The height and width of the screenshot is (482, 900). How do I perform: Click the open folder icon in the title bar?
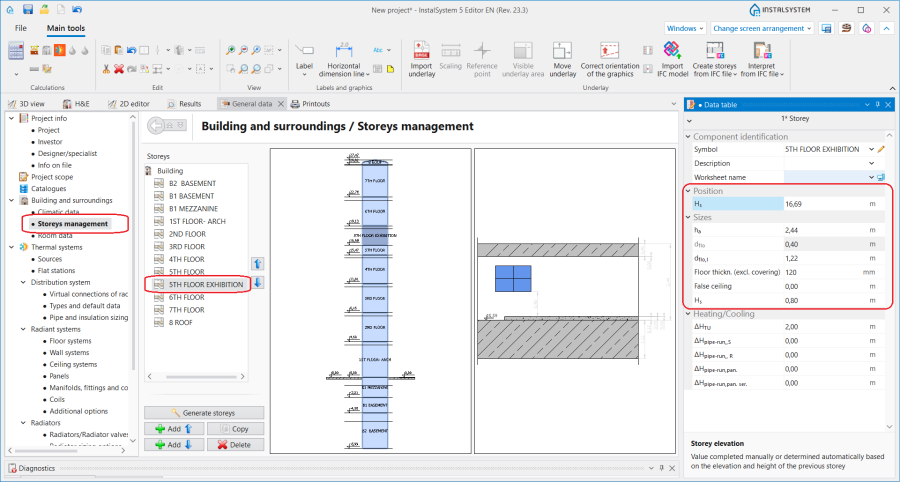click(x=44, y=10)
